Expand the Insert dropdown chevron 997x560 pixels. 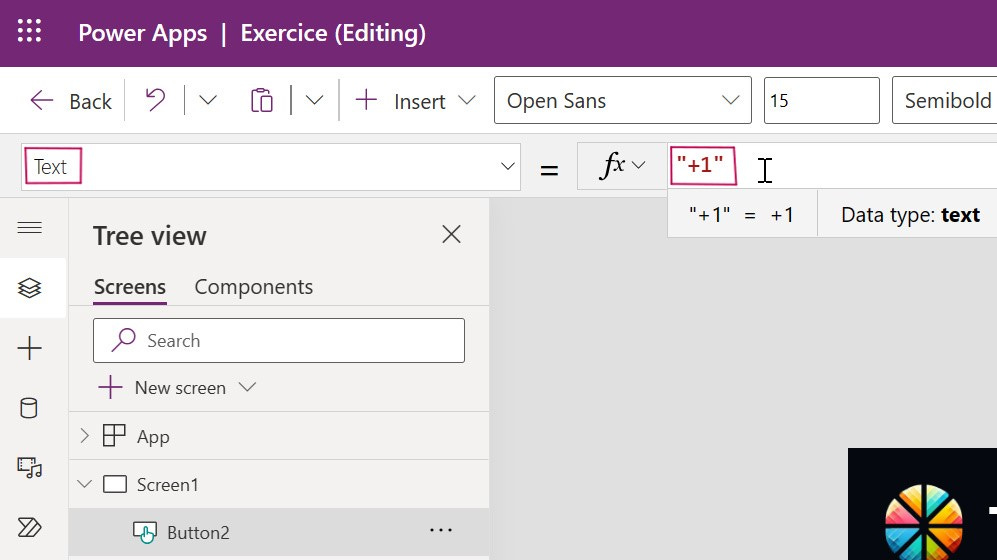tap(467, 100)
